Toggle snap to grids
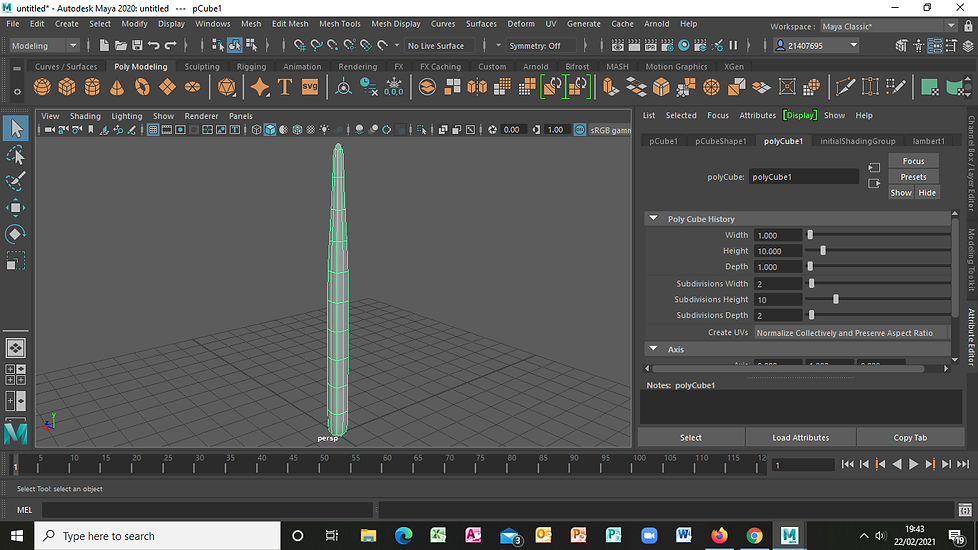The image size is (978, 550). 300,46
